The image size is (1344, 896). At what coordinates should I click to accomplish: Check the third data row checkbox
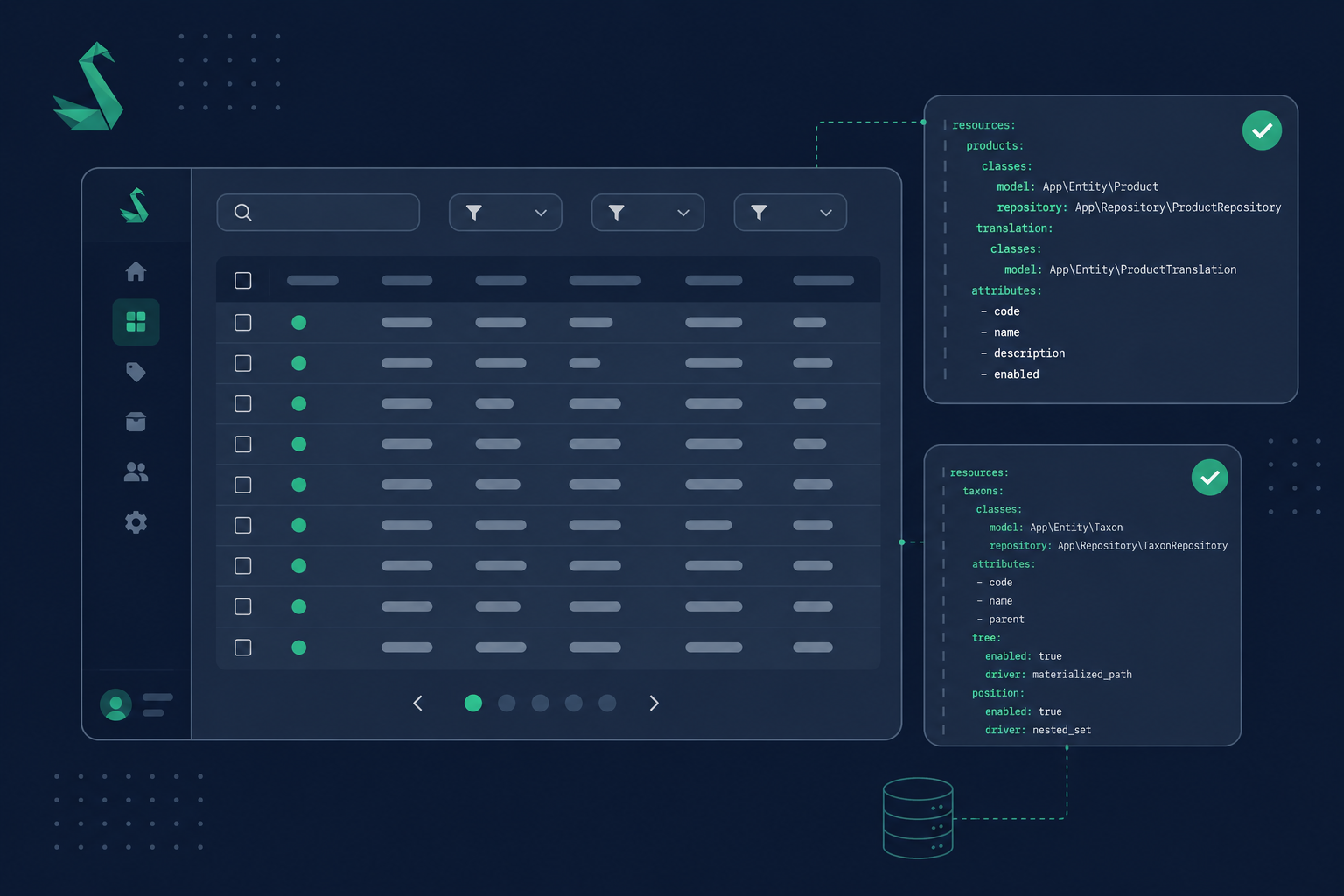tap(243, 403)
